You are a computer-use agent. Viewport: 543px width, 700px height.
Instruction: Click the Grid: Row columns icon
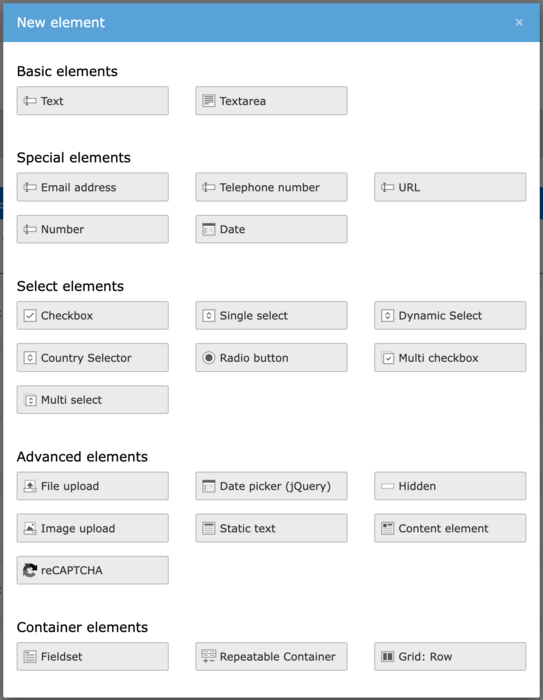(x=387, y=656)
